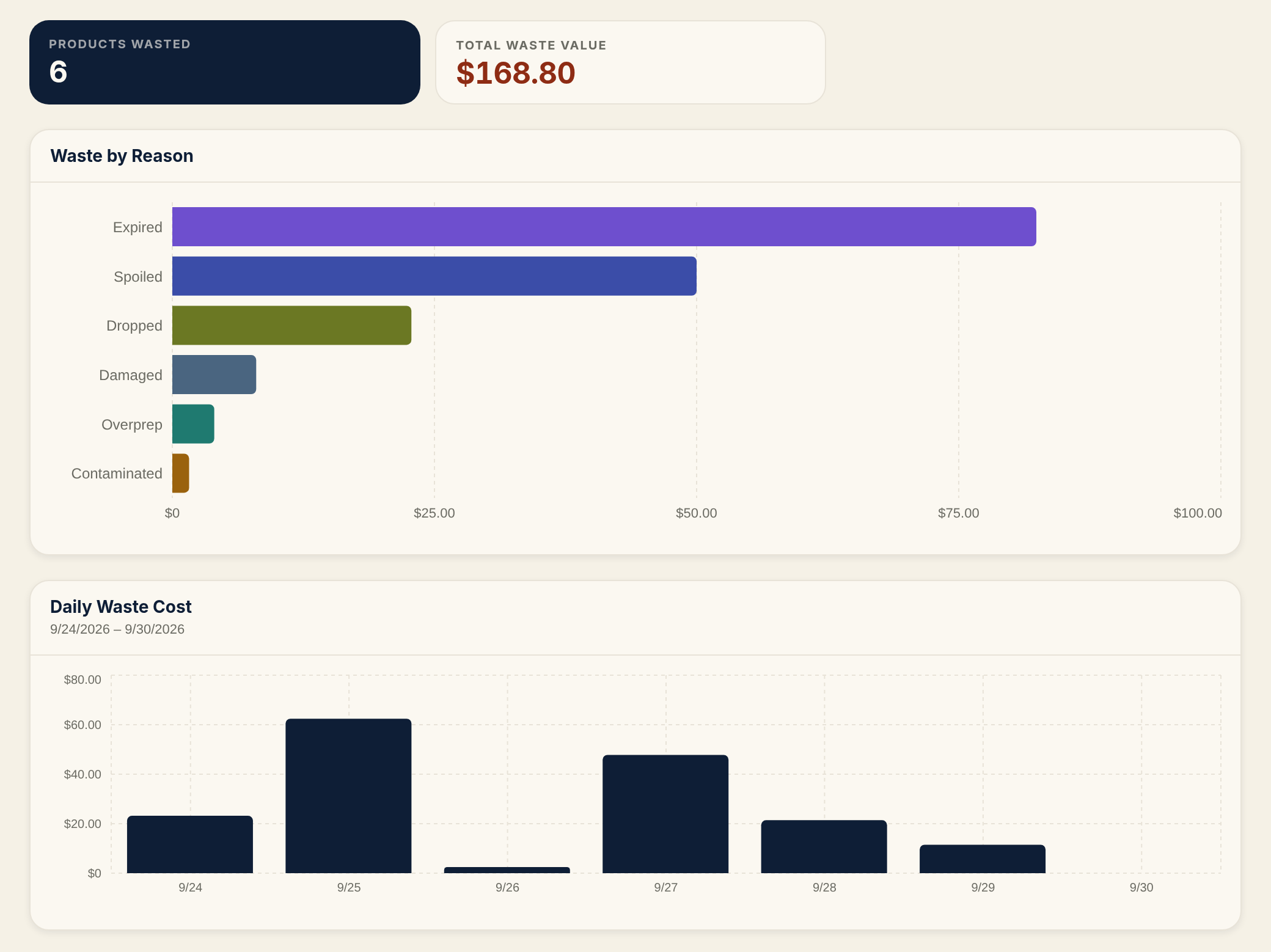Click the "9/30" date label

(x=1141, y=887)
